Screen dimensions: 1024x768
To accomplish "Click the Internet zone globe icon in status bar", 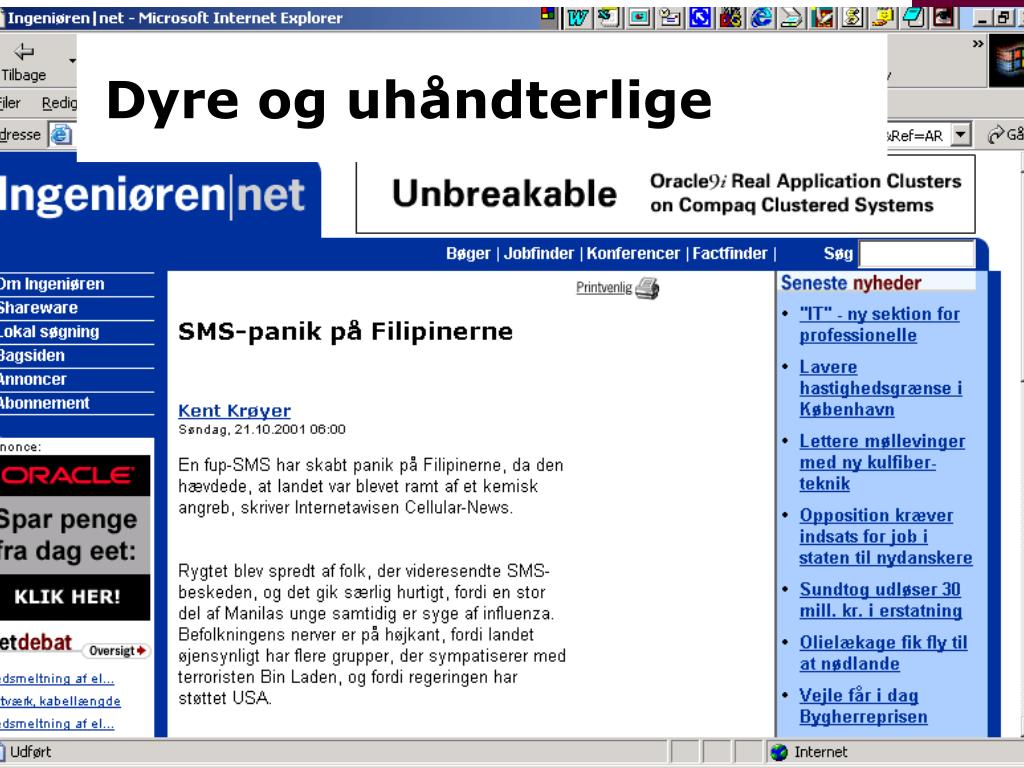I will pos(779,752).
